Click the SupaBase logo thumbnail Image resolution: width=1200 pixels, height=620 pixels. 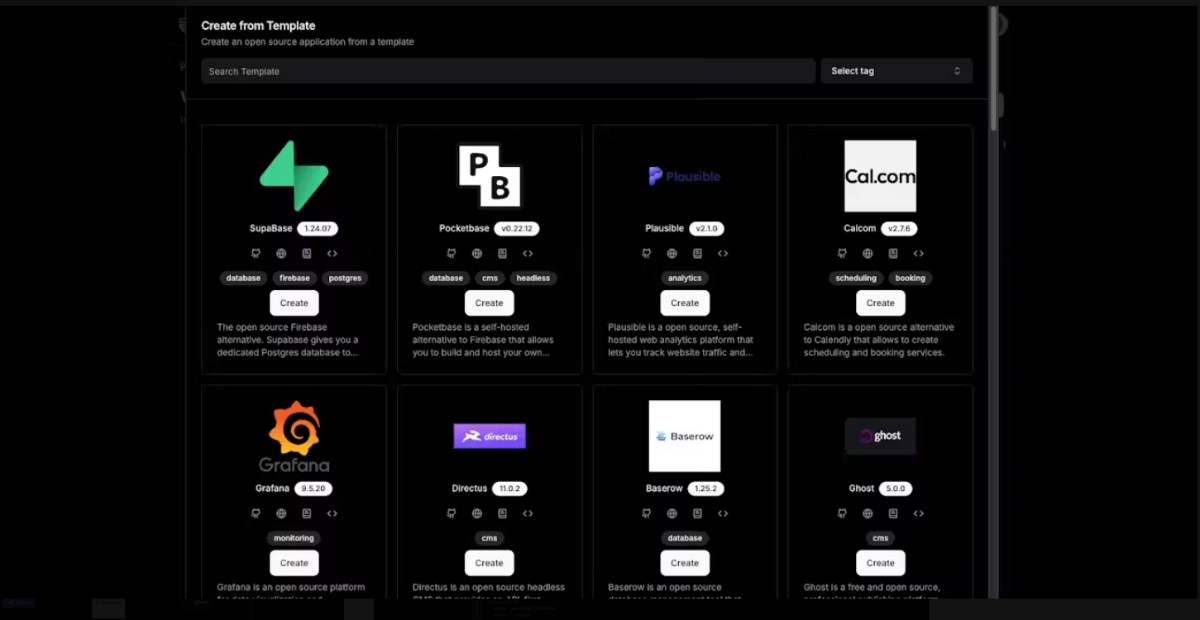(294, 176)
